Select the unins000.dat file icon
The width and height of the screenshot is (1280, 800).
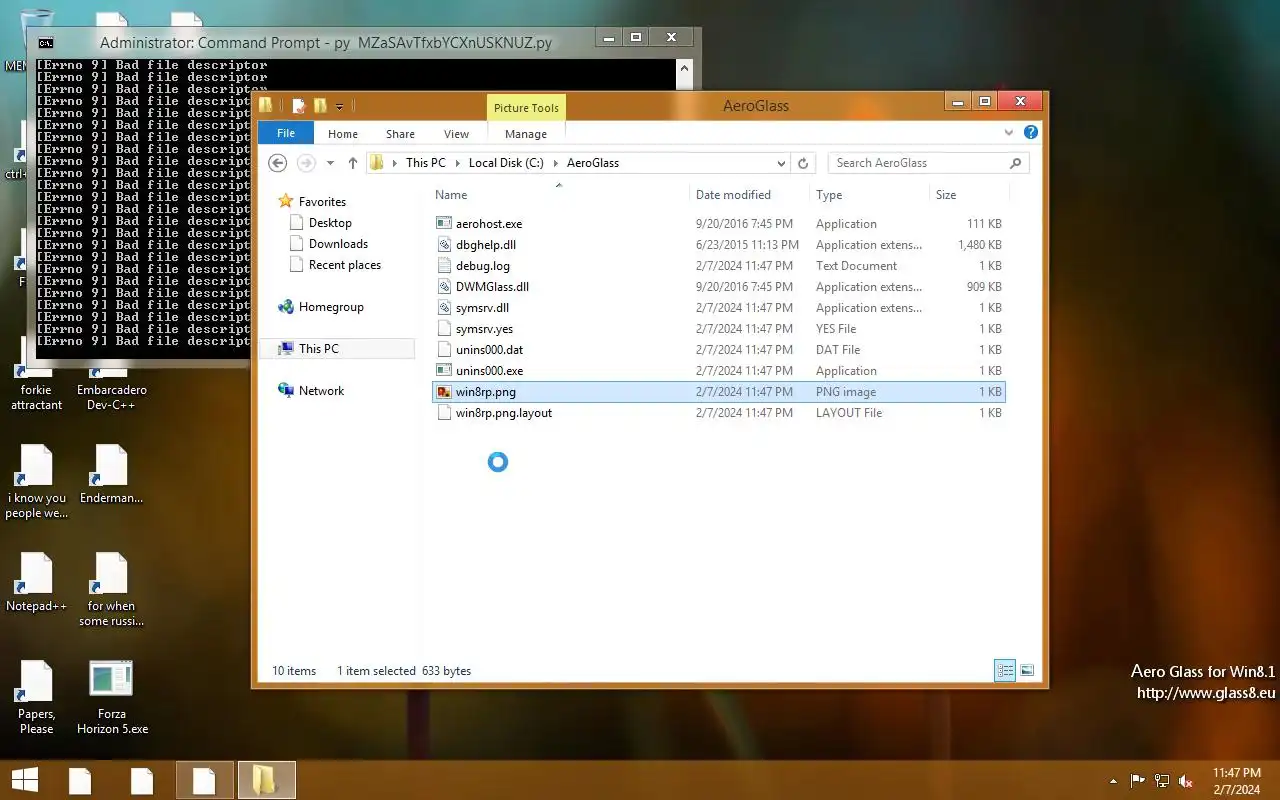pos(445,350)
